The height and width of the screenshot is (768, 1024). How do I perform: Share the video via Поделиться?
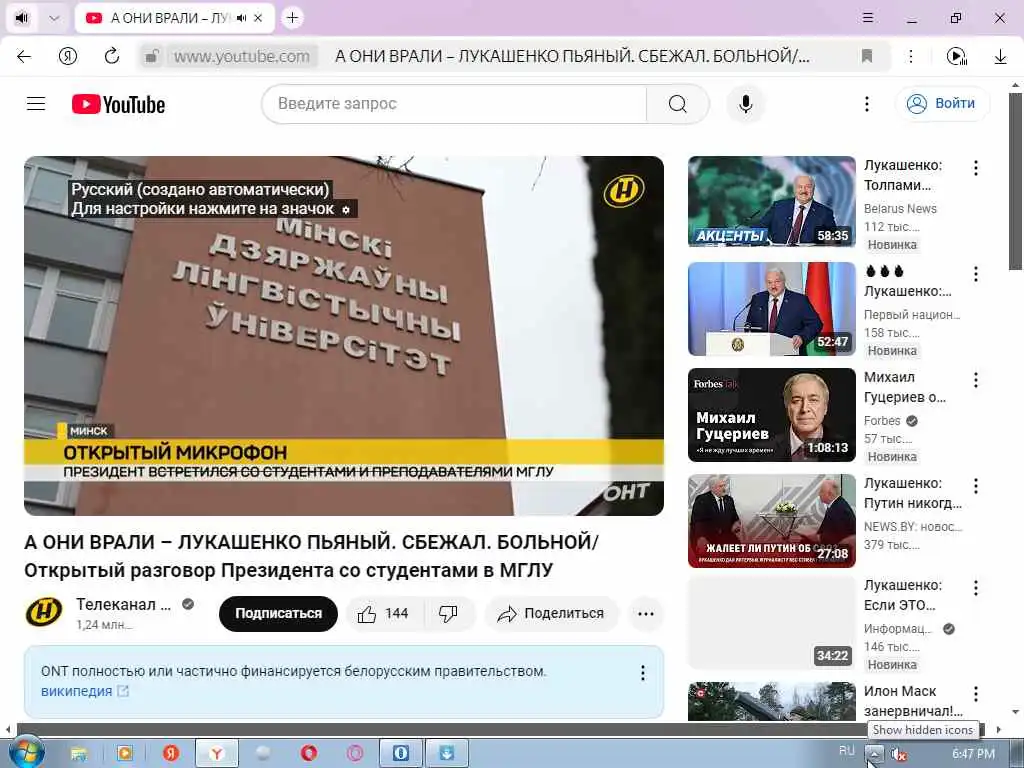click(x=551, y=613)
